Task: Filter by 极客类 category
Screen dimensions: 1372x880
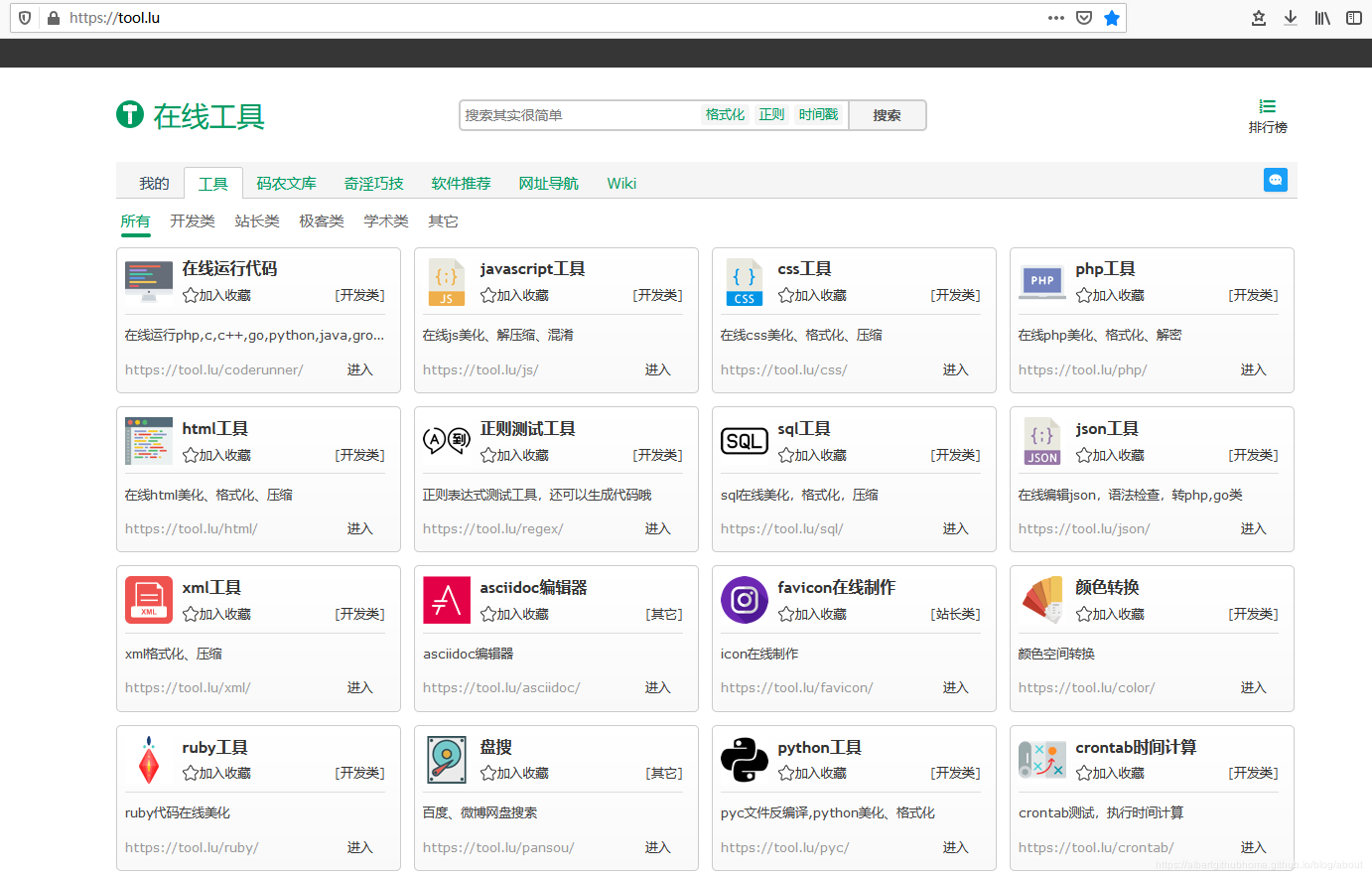Action: pyautogui.click(x=322, y=220)
